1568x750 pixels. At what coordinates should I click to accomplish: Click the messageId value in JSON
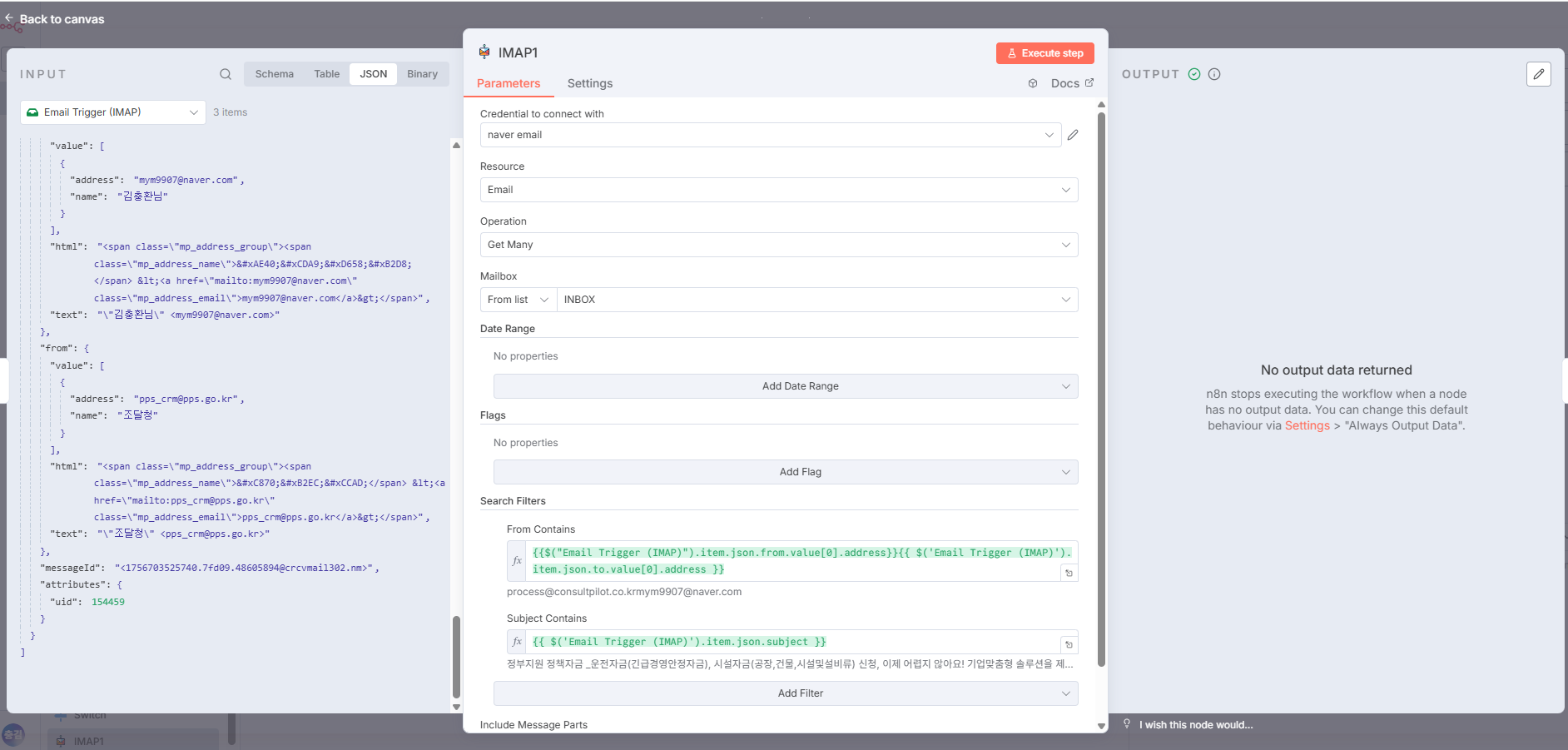(x=244, y=568)
